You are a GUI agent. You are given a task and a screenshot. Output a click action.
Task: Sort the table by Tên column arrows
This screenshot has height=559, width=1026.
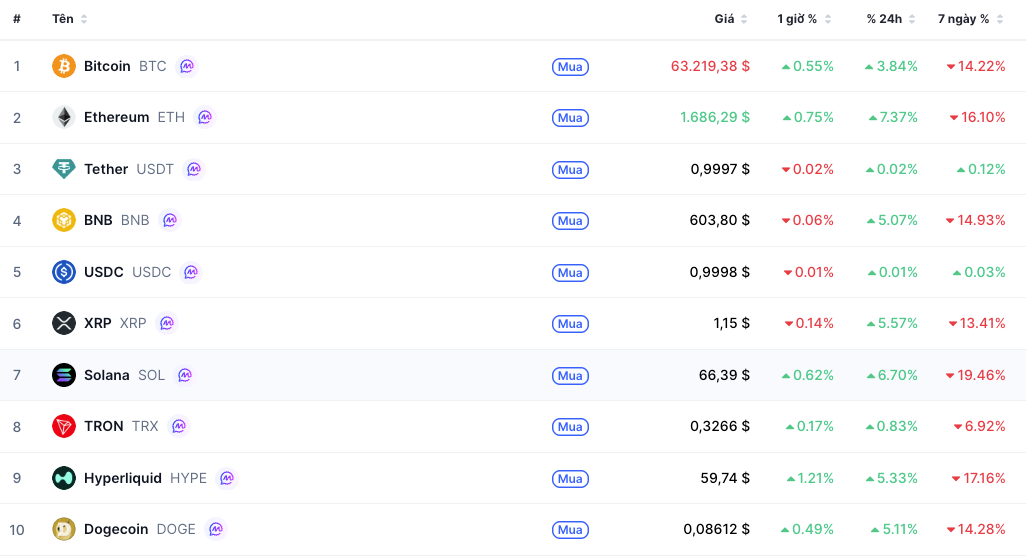[84, 19]
